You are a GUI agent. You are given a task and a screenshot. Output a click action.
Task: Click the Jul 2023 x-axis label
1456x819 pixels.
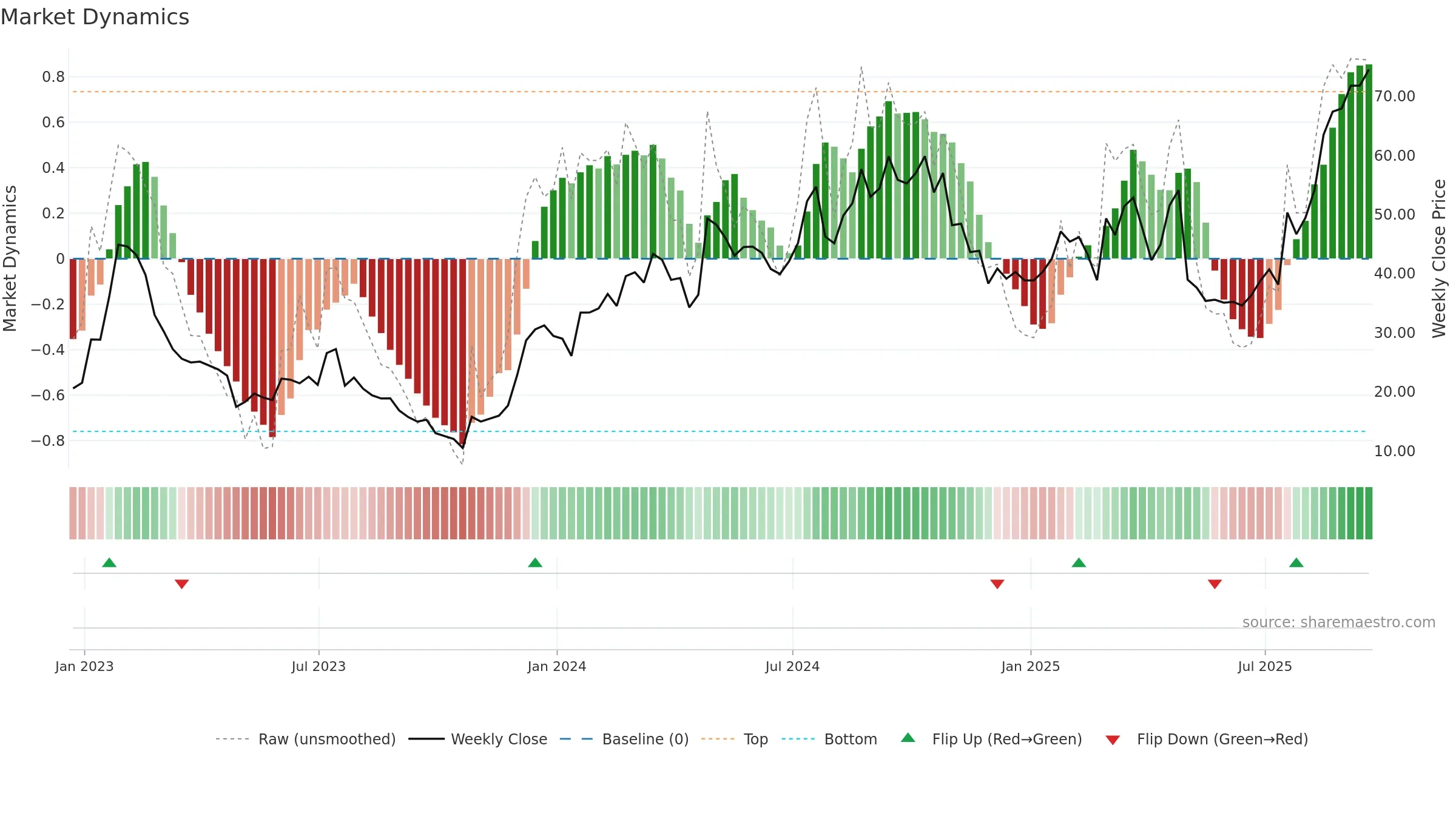pos(318,666)
